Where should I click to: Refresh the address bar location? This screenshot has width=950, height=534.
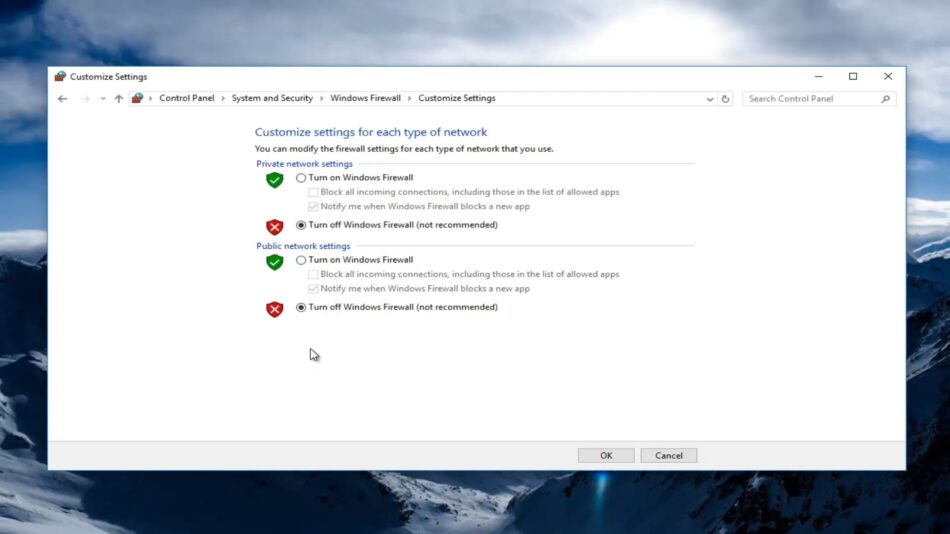[x=726, y=99]
